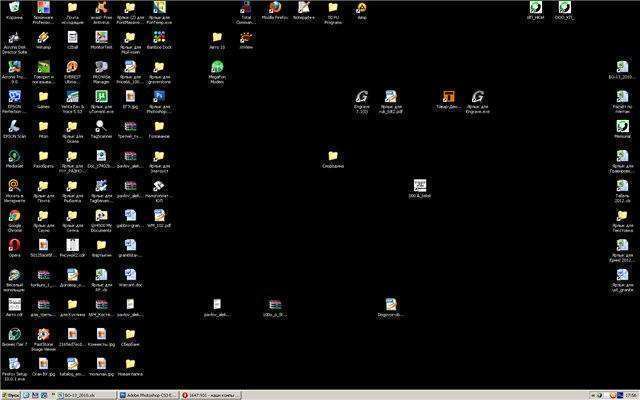Select the Bamboo Dock shortcut
The image size is (640, 400).
[159, 40]
